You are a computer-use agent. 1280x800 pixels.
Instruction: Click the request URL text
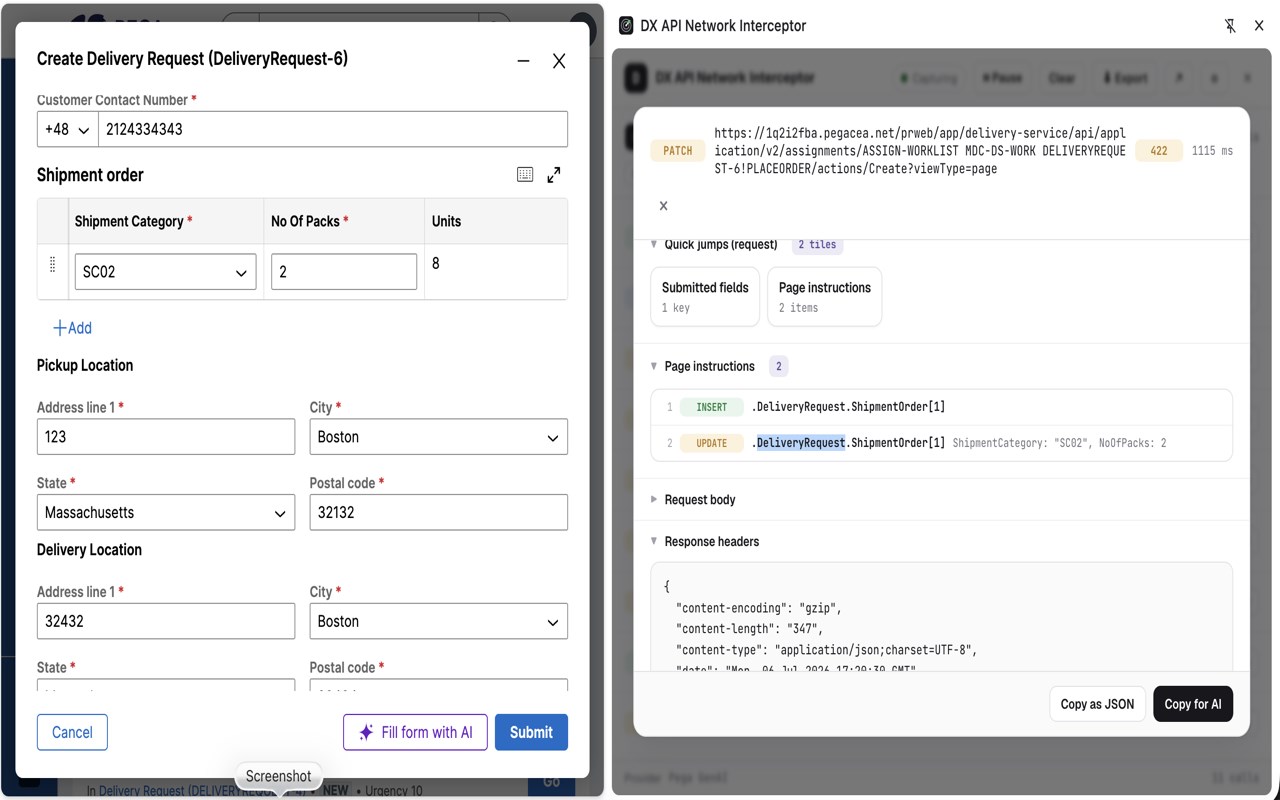click(920, 151)
